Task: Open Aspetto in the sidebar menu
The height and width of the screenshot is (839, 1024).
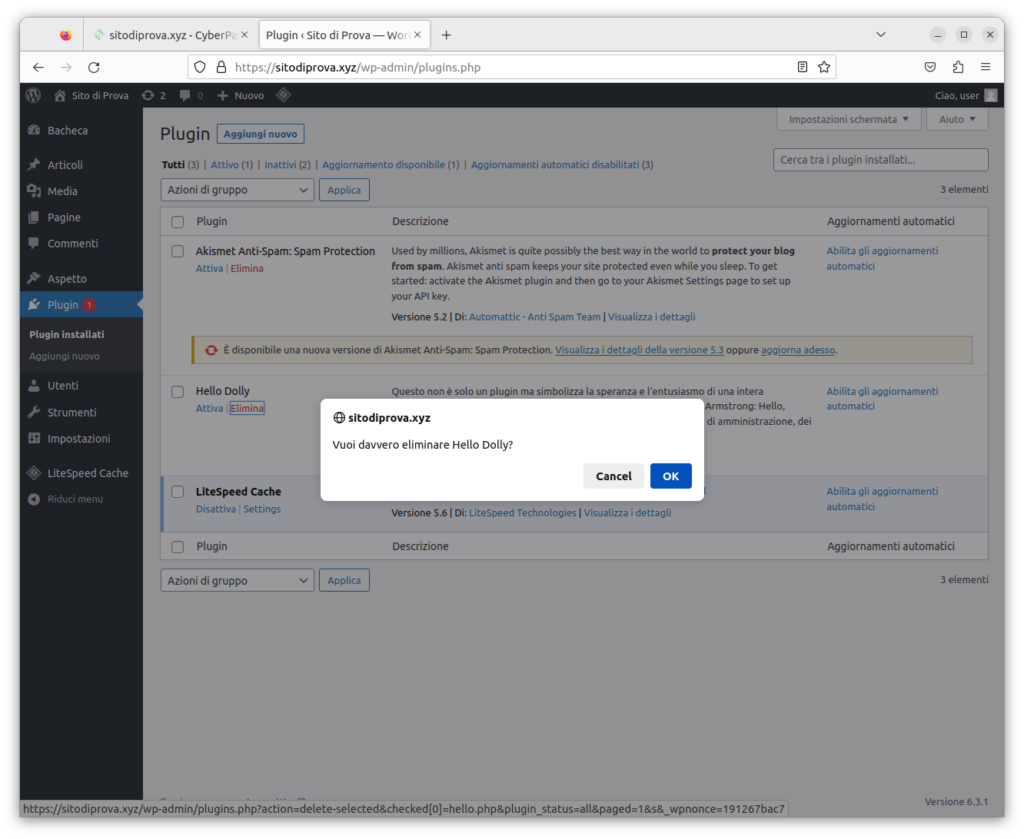Action: coord(67,279)
